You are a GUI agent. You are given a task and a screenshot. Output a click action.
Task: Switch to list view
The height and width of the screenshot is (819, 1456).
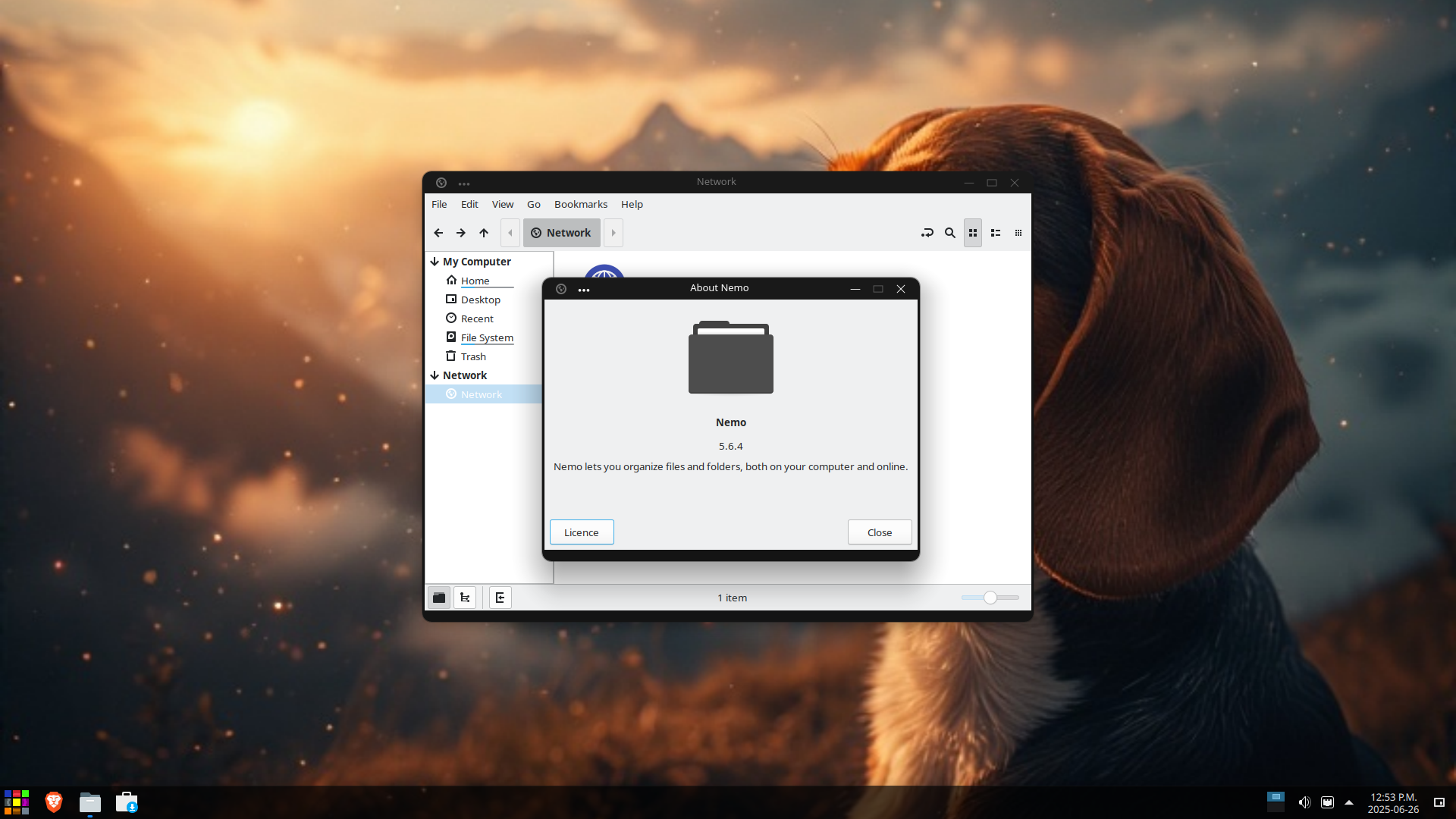[996, 233]
